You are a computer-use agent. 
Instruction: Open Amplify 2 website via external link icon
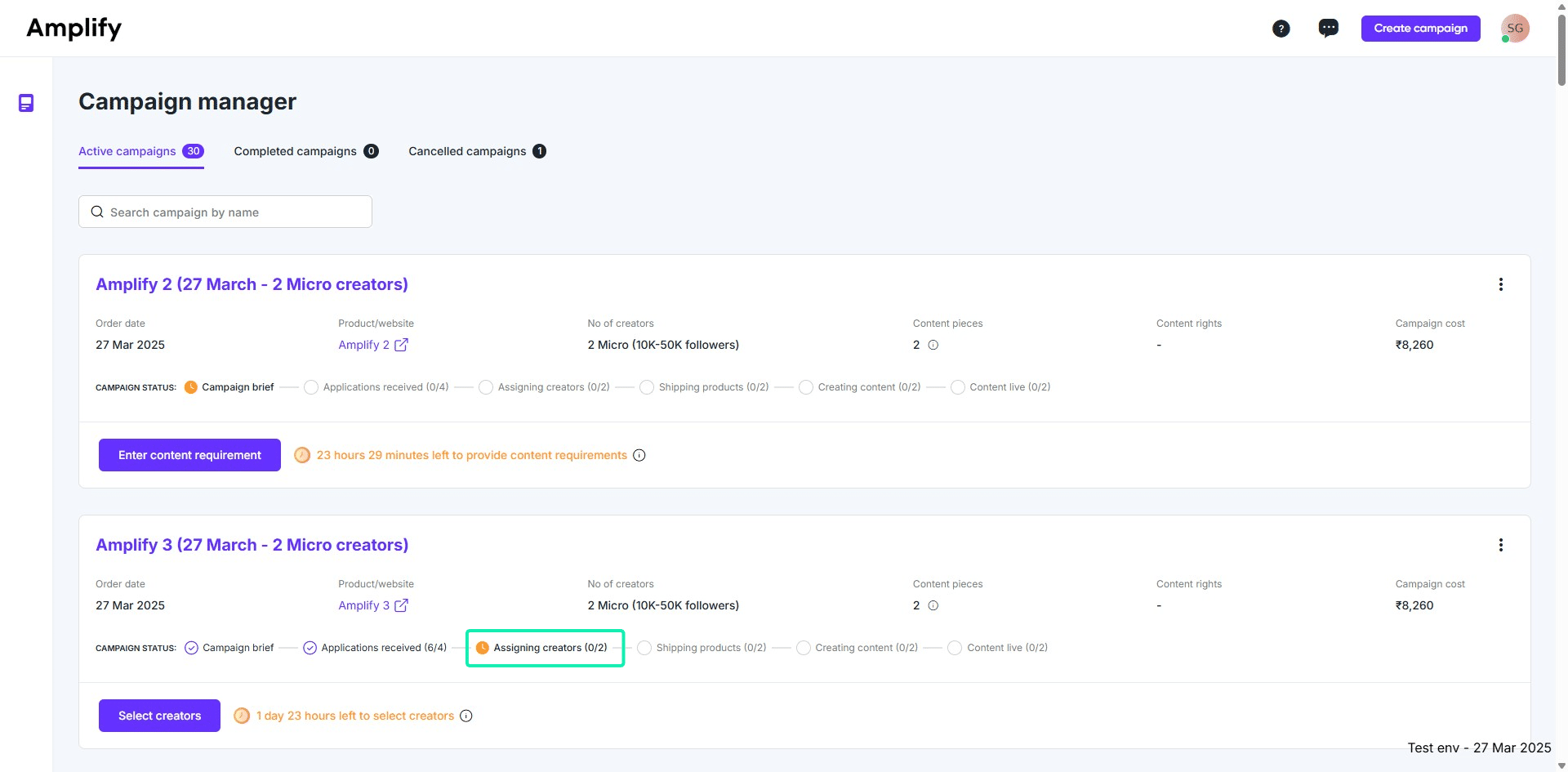tap(401, 345)
